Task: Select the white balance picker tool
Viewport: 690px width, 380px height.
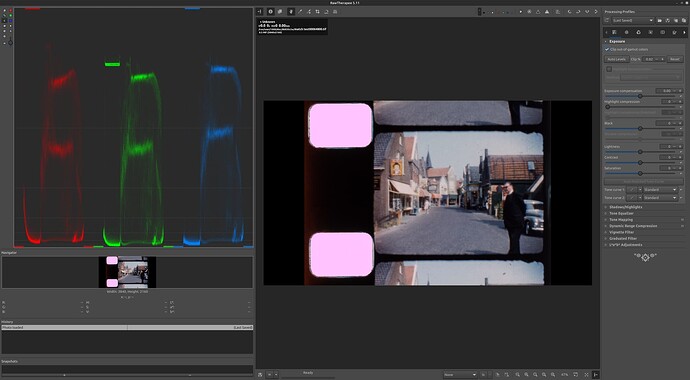Action: [300, 11]
